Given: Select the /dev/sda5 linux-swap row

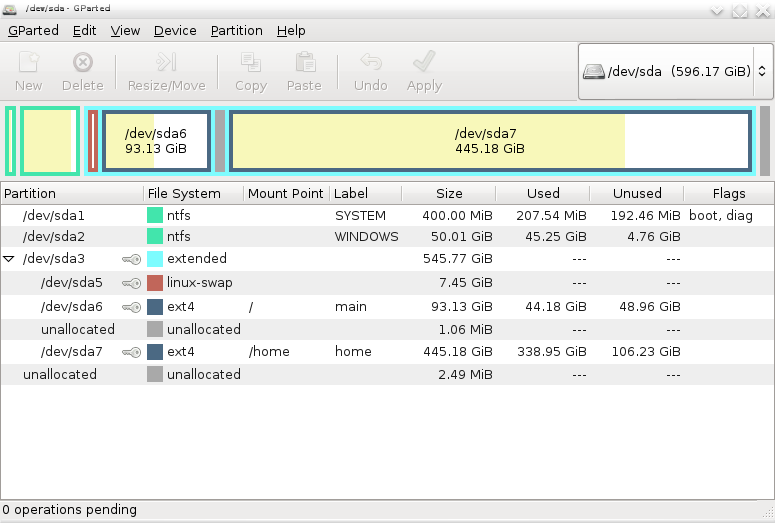Looking at the screenshot, I should tap(70, 283).
